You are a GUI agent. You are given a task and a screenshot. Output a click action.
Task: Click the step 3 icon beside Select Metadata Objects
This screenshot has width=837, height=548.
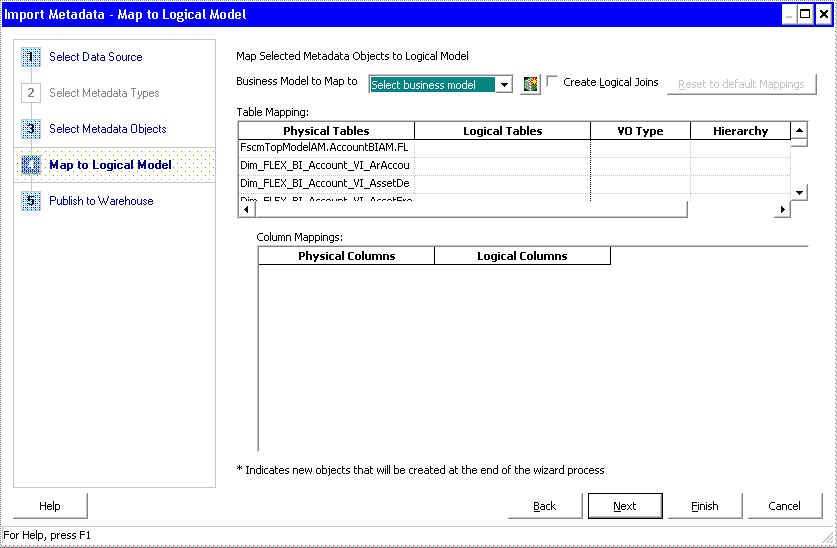(x=31, y=129)
